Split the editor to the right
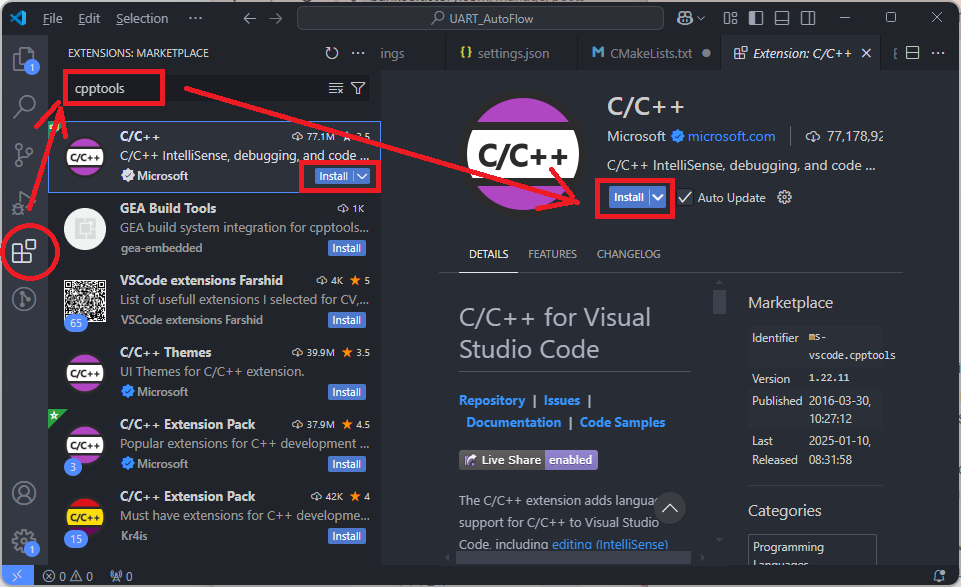 [913, 53]
